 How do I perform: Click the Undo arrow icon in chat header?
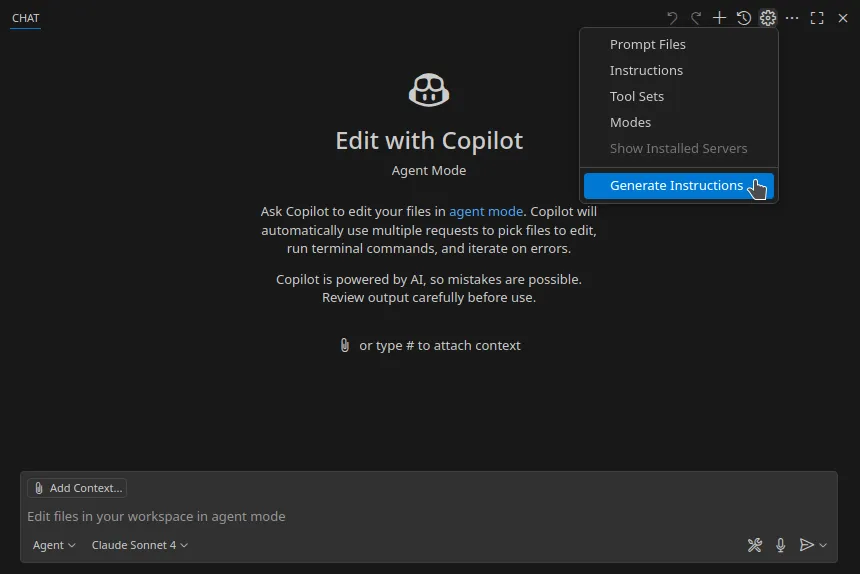coord(672,18)
